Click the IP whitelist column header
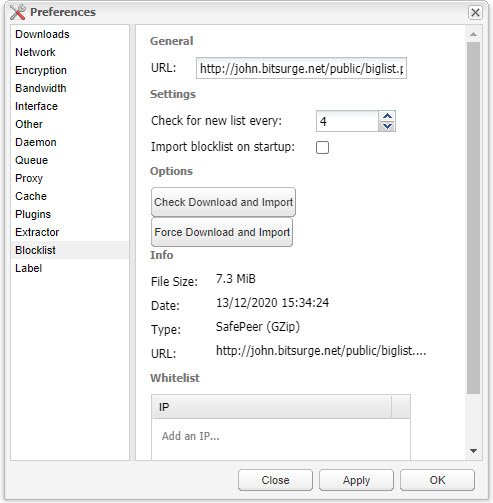Screen dimensions: 493x503 point(271,407)
